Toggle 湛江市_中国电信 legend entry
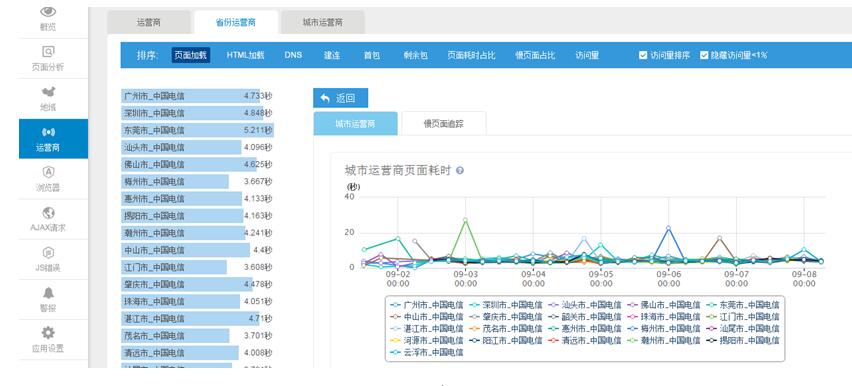This screenshot has width=852, height=386. click(427, 329)
